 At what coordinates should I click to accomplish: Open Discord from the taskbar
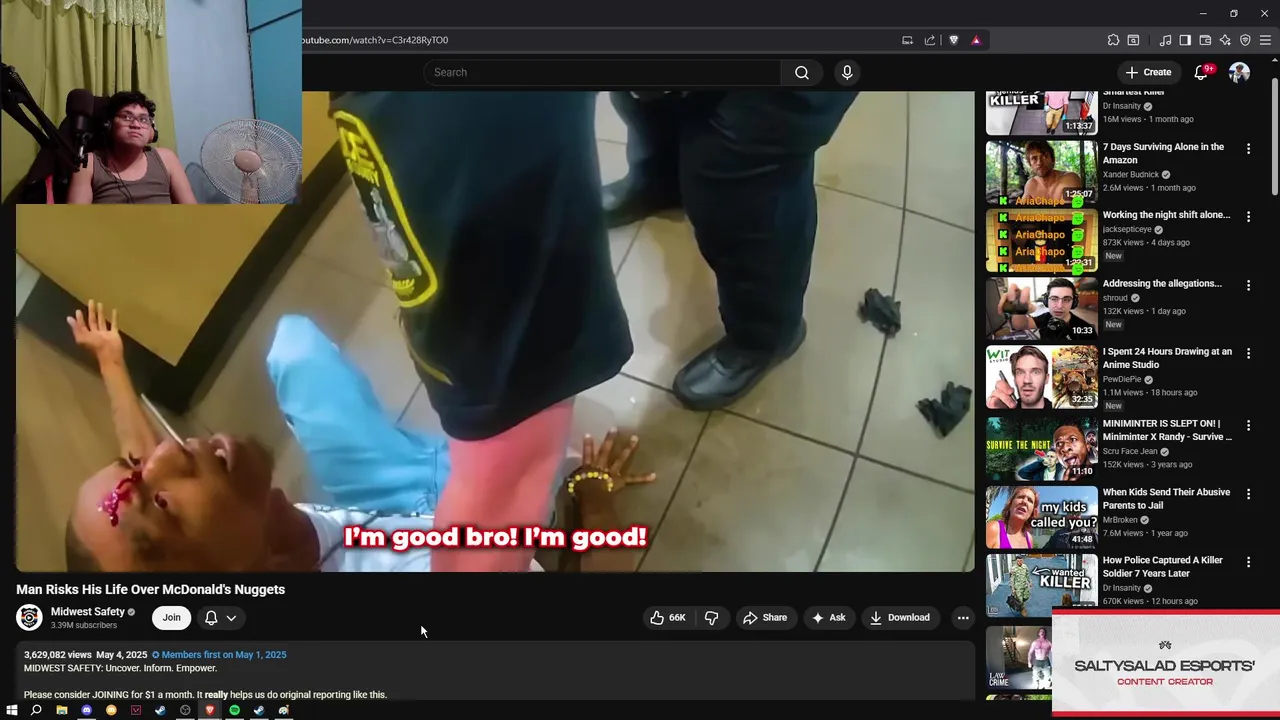(x=86, y=710)
